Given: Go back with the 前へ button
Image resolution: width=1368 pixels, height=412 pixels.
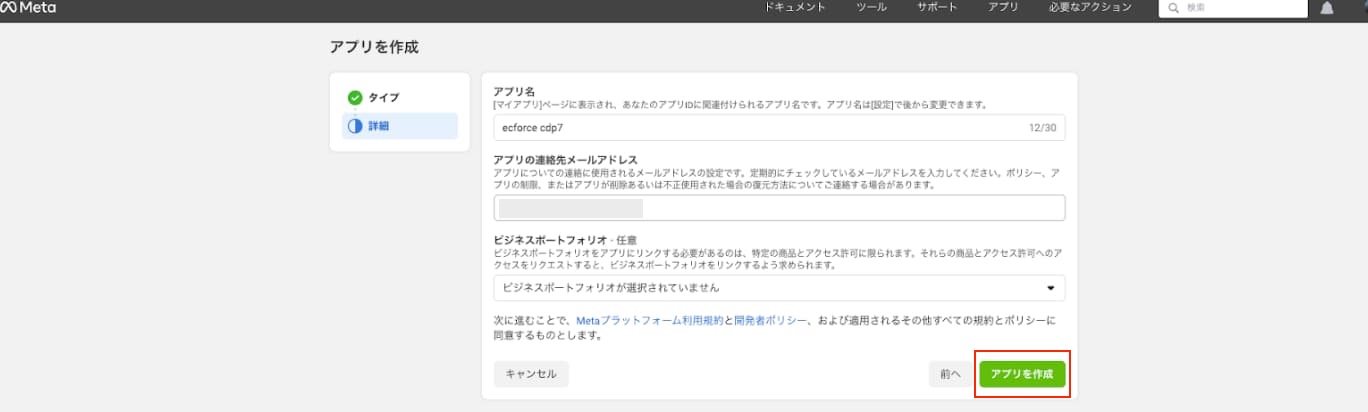Looking at the screenshot, I should (950, 374).
